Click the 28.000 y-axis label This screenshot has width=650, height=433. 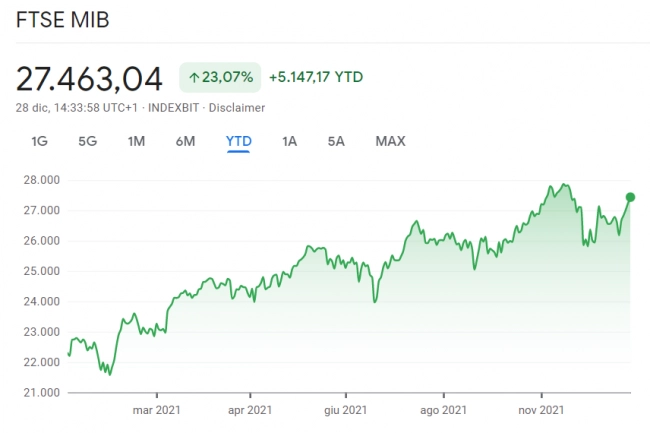coord(41,180)
